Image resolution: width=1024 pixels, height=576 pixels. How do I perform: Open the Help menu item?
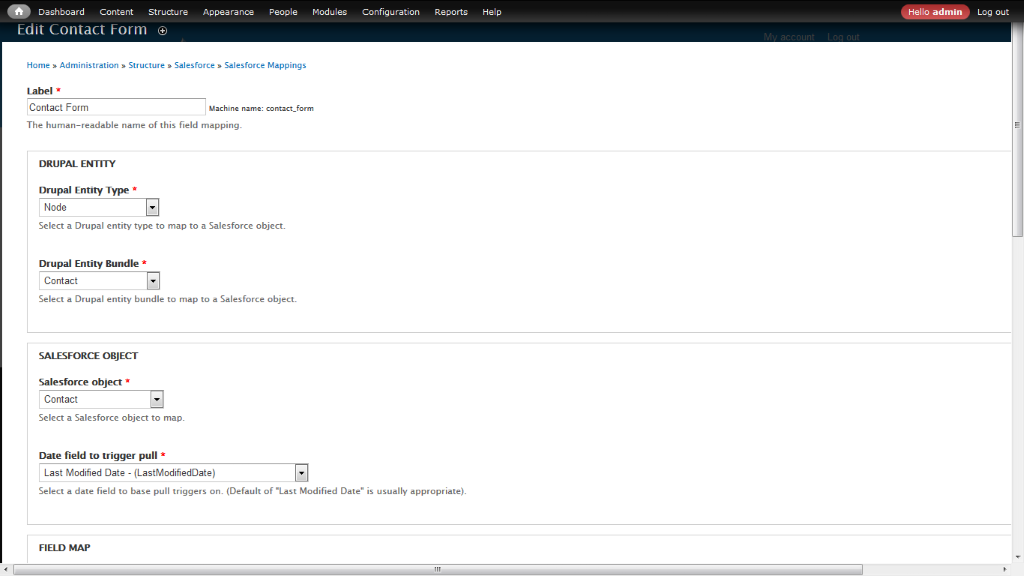492,12
